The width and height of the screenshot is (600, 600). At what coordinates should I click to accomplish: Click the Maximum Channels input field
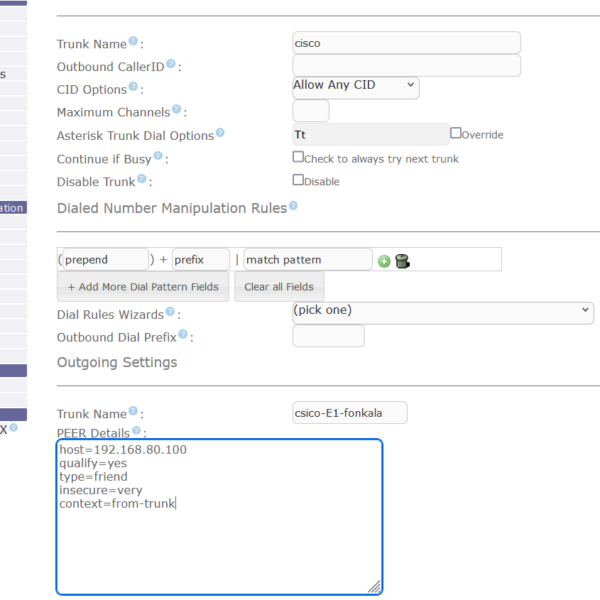[x=310, y=111]
